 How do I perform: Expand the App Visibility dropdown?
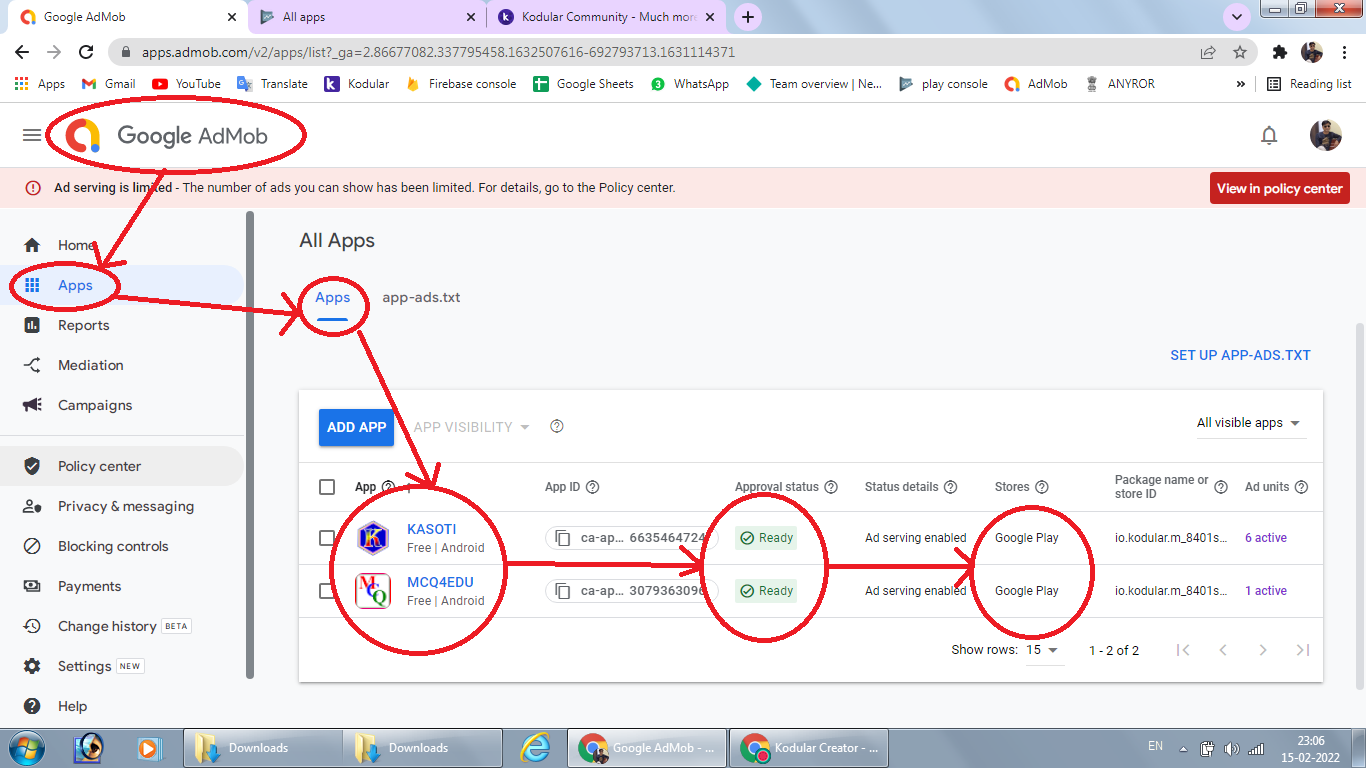click(x=471, y=427)
